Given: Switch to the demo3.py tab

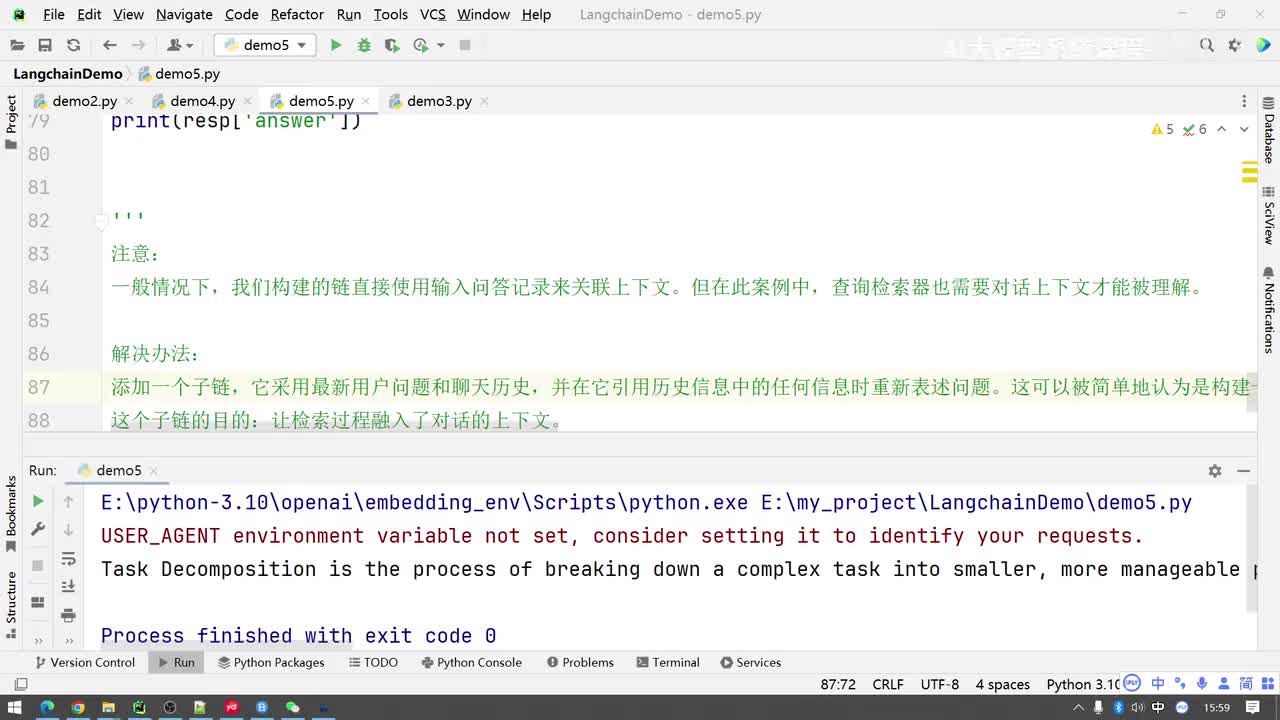Looking at the screenshot, I should click(x=438, y=101).
